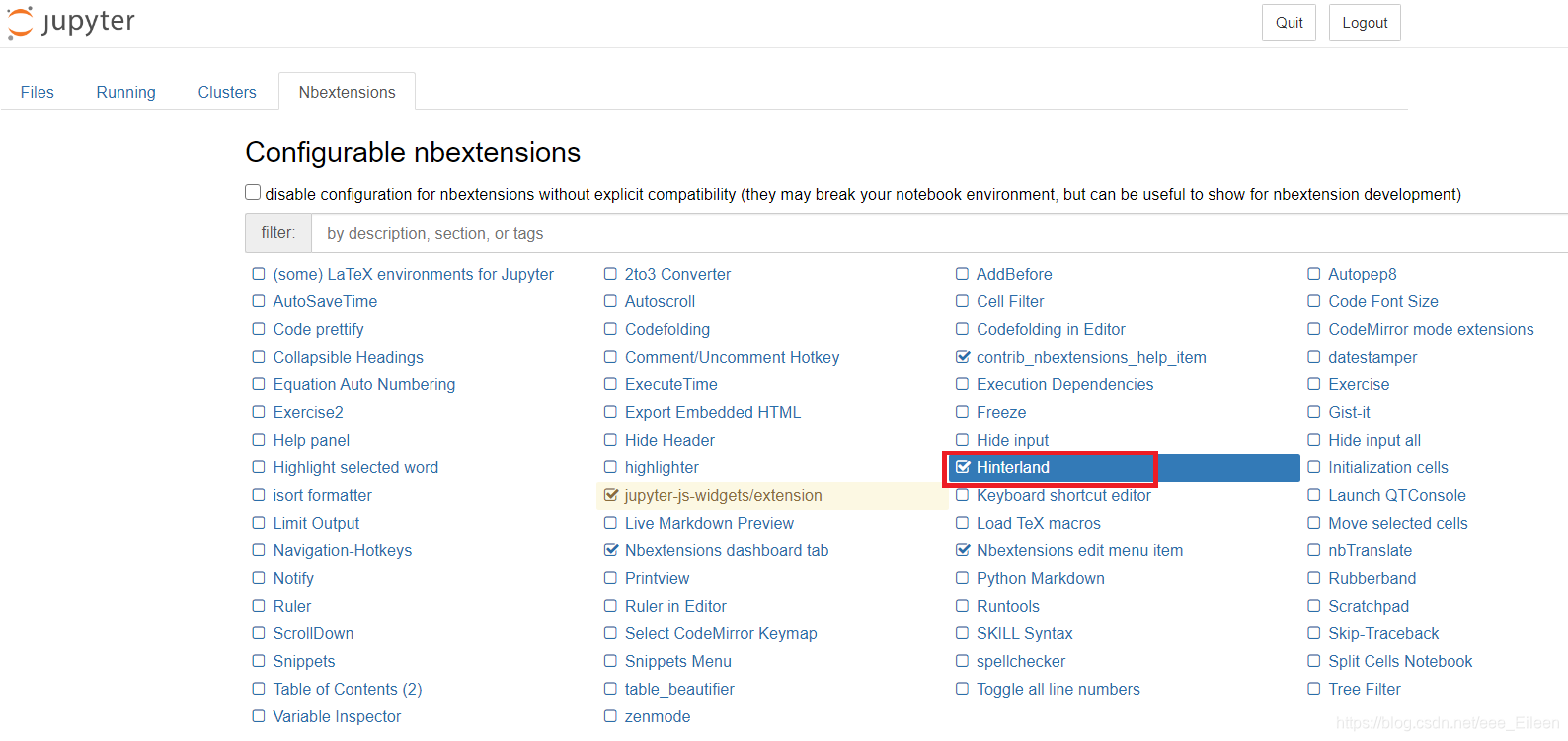Toggle the disable configuration compatibility checkbox
Viewport: 1568px width, 741px height.
click(253, 193)
